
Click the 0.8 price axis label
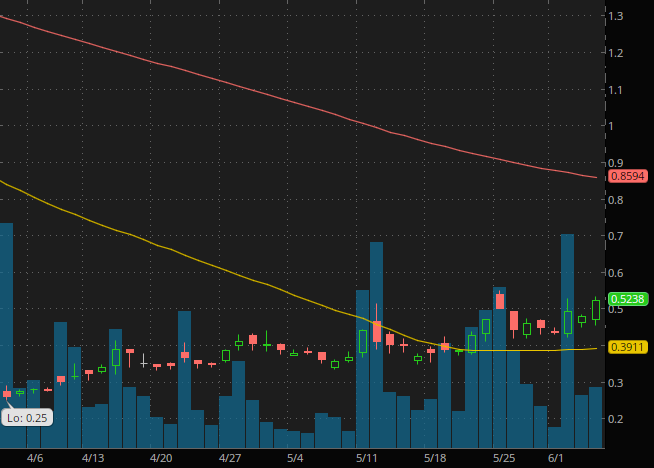616,200
